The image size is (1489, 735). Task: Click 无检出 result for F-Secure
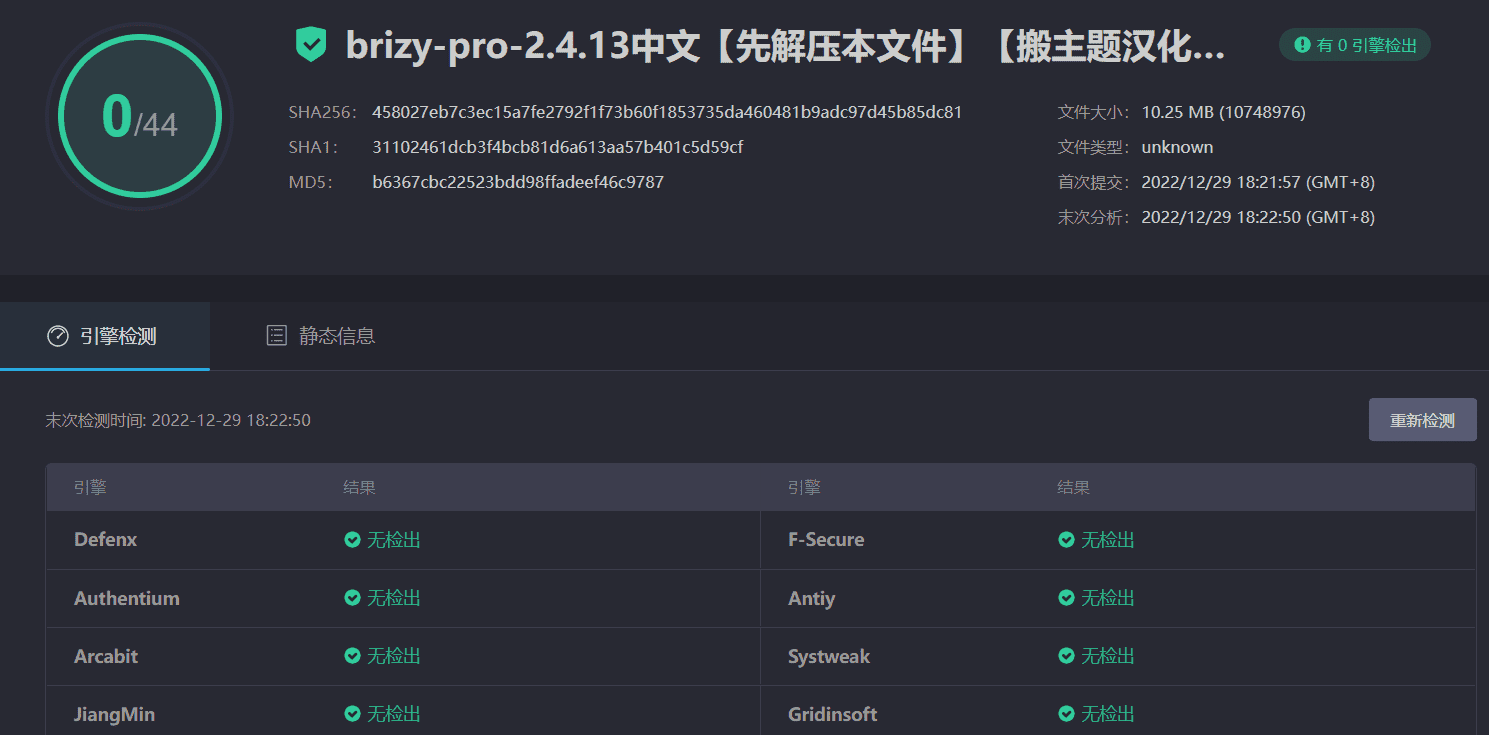click(x=1108, y=540)
